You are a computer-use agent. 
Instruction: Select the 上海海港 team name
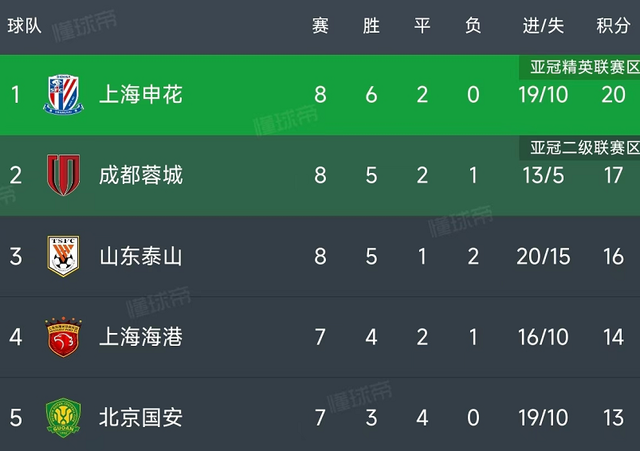point(140,336)
